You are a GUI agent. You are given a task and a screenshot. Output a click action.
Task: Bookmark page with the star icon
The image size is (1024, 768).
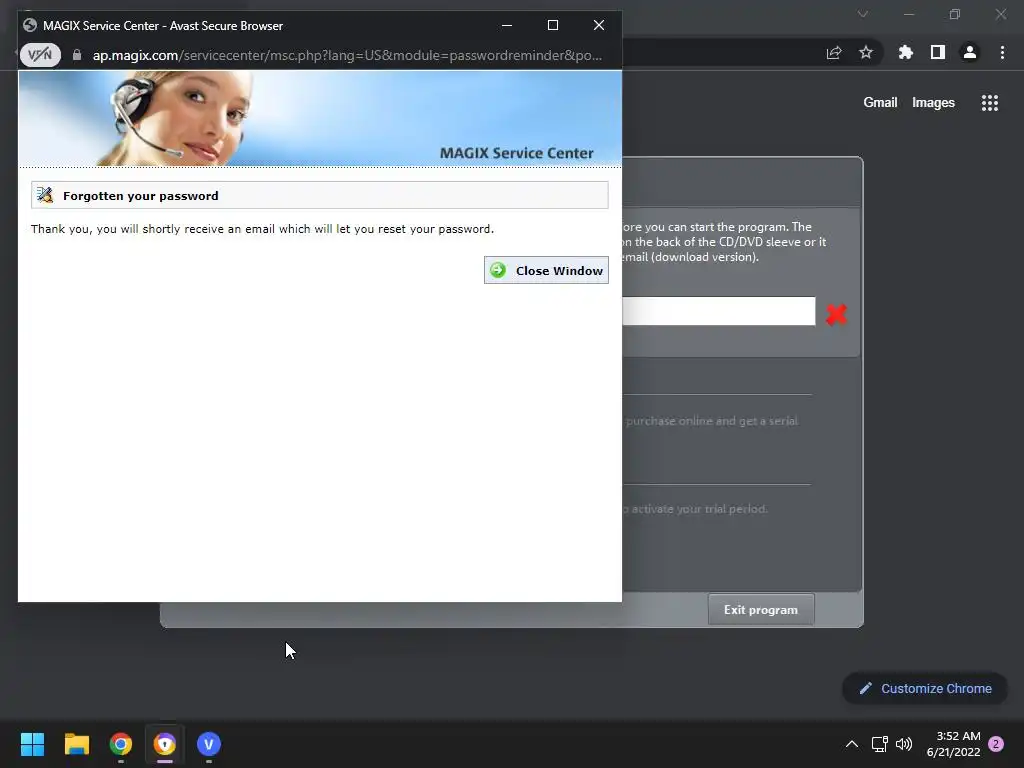pyautogui.click(x=866, y=52)
